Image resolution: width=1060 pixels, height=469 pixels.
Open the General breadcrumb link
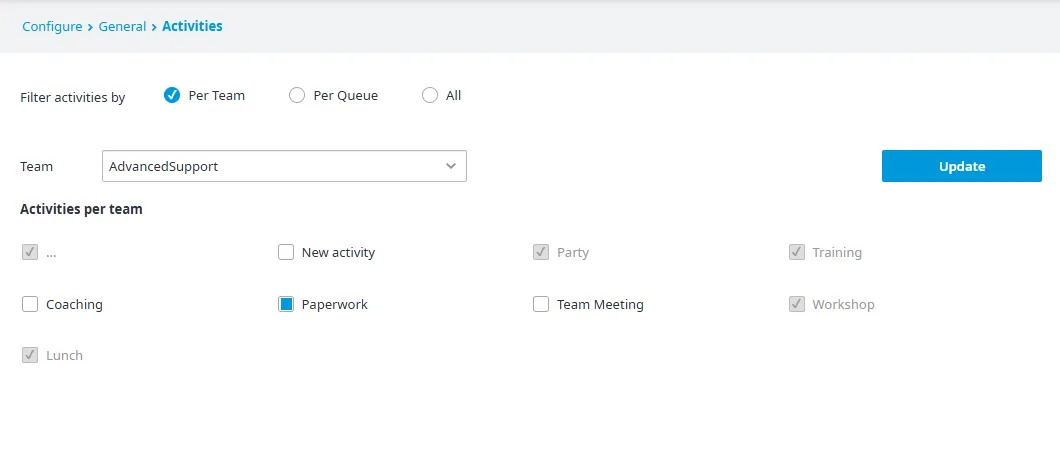tap(122, 26)
